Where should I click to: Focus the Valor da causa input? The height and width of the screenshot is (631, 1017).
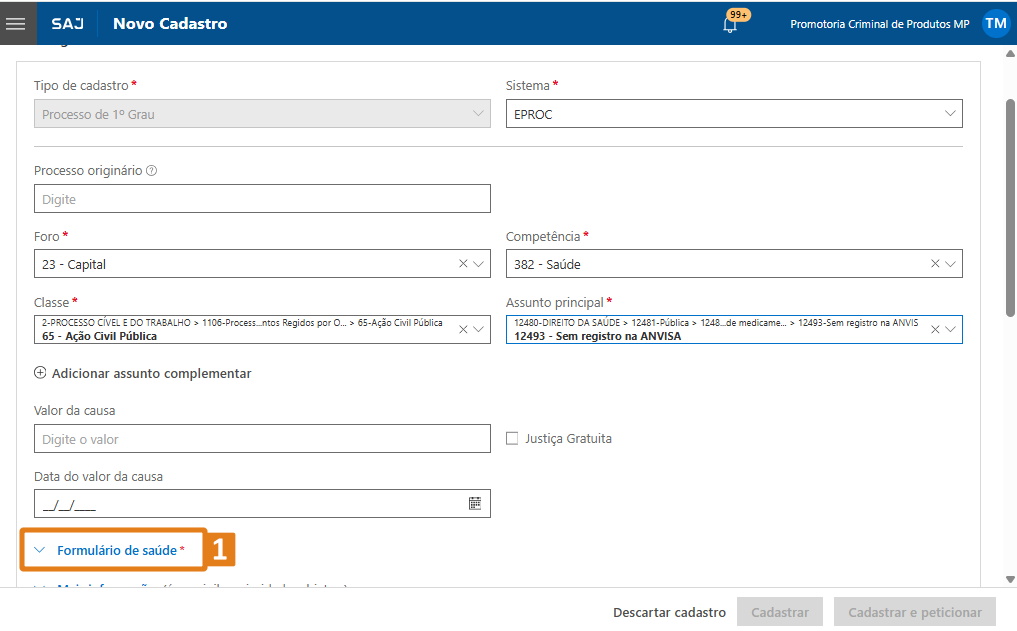tap(262, 438)
